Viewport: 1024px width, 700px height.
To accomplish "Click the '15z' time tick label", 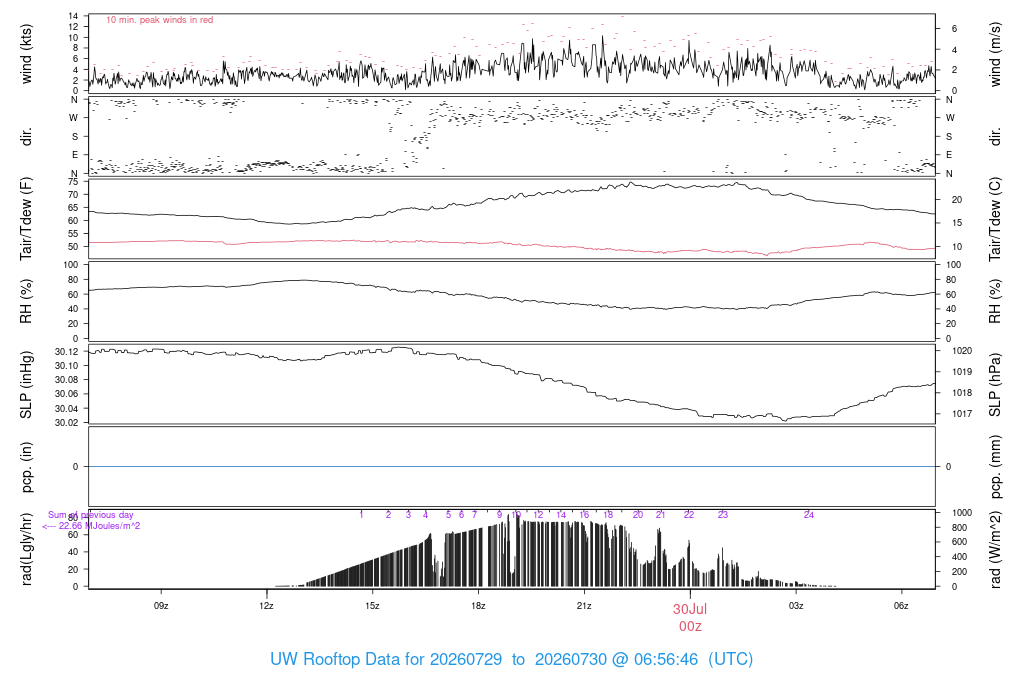I will 372,606.
